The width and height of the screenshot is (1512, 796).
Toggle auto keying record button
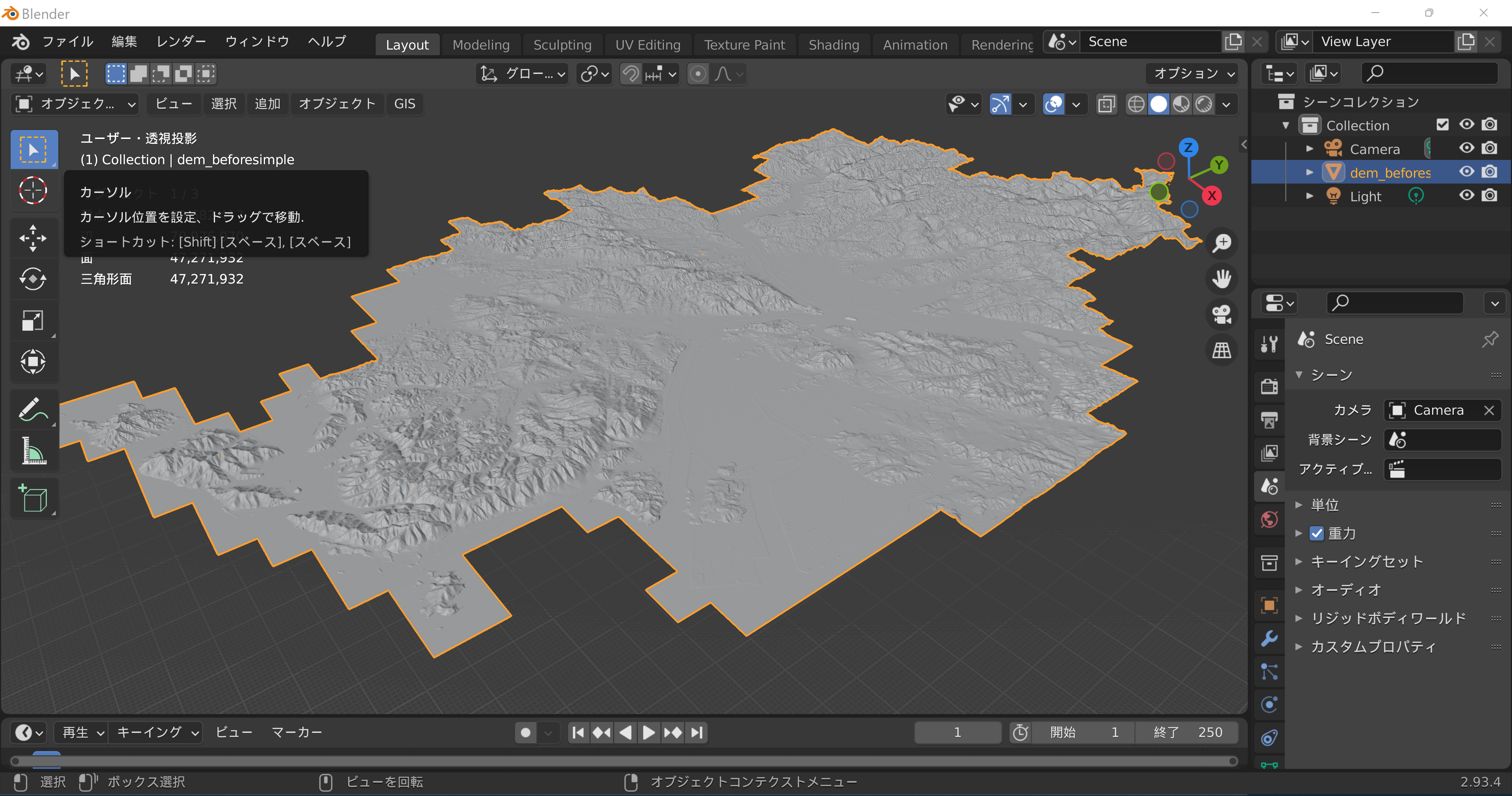526,733
